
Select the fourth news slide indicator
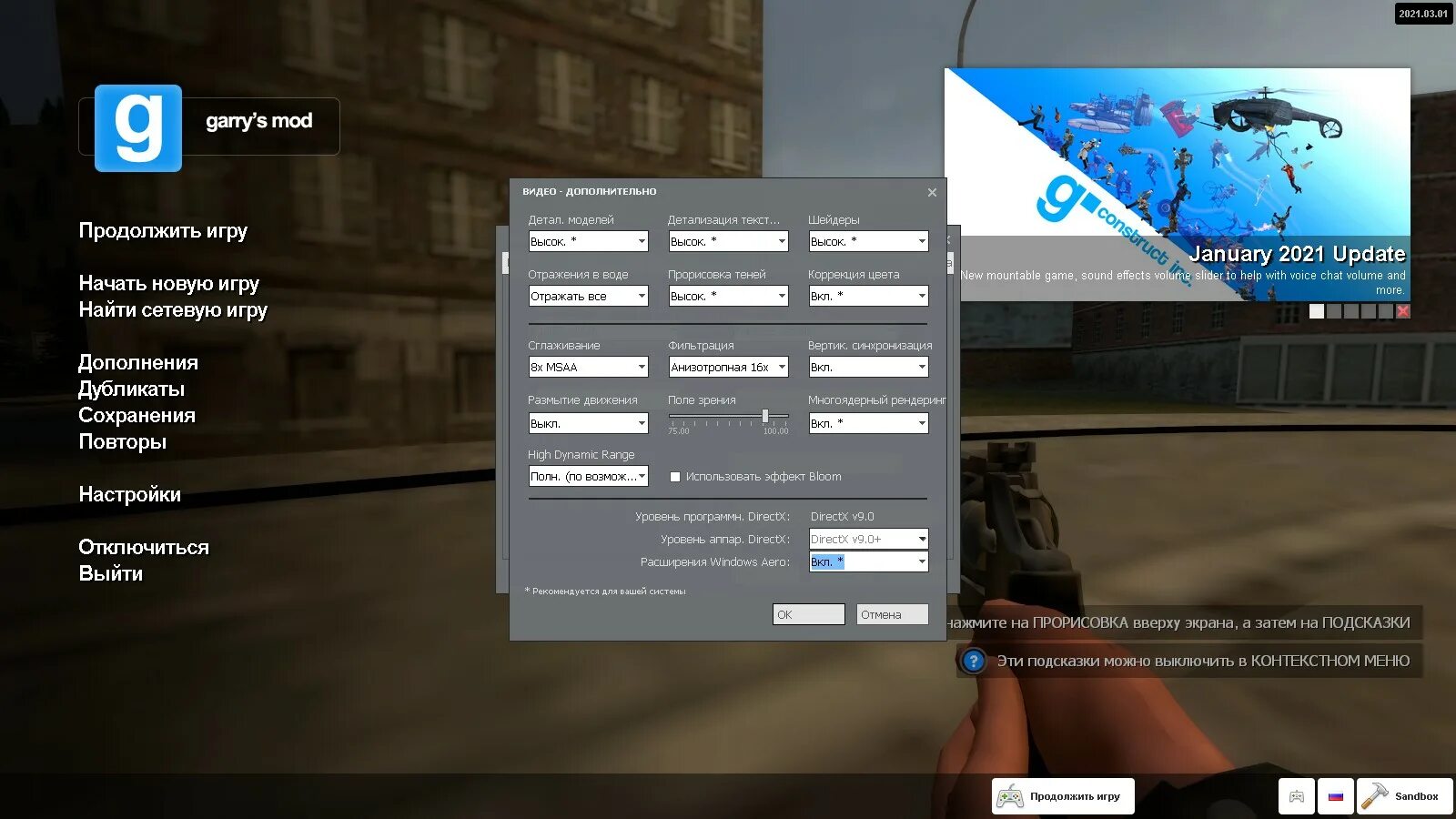click(x=1369, y=311)
